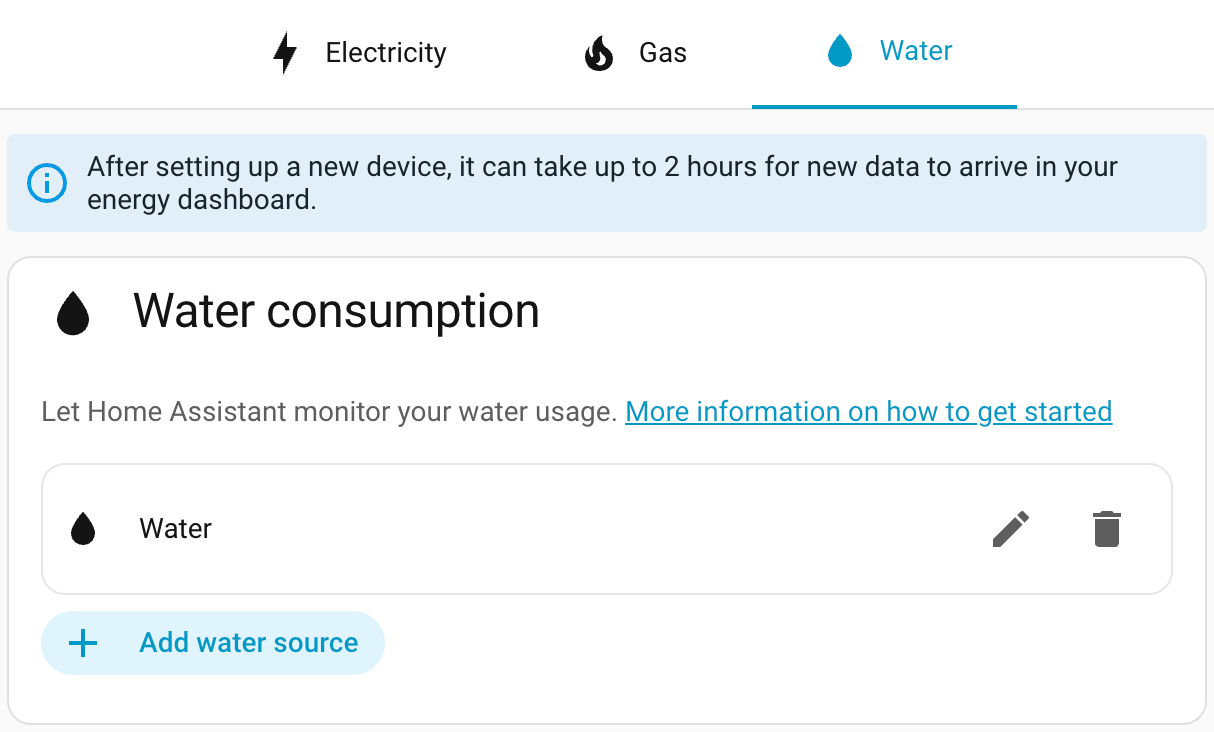
Task: Click the Water source row
Action: pyautogui.click(x=500, y=529)
